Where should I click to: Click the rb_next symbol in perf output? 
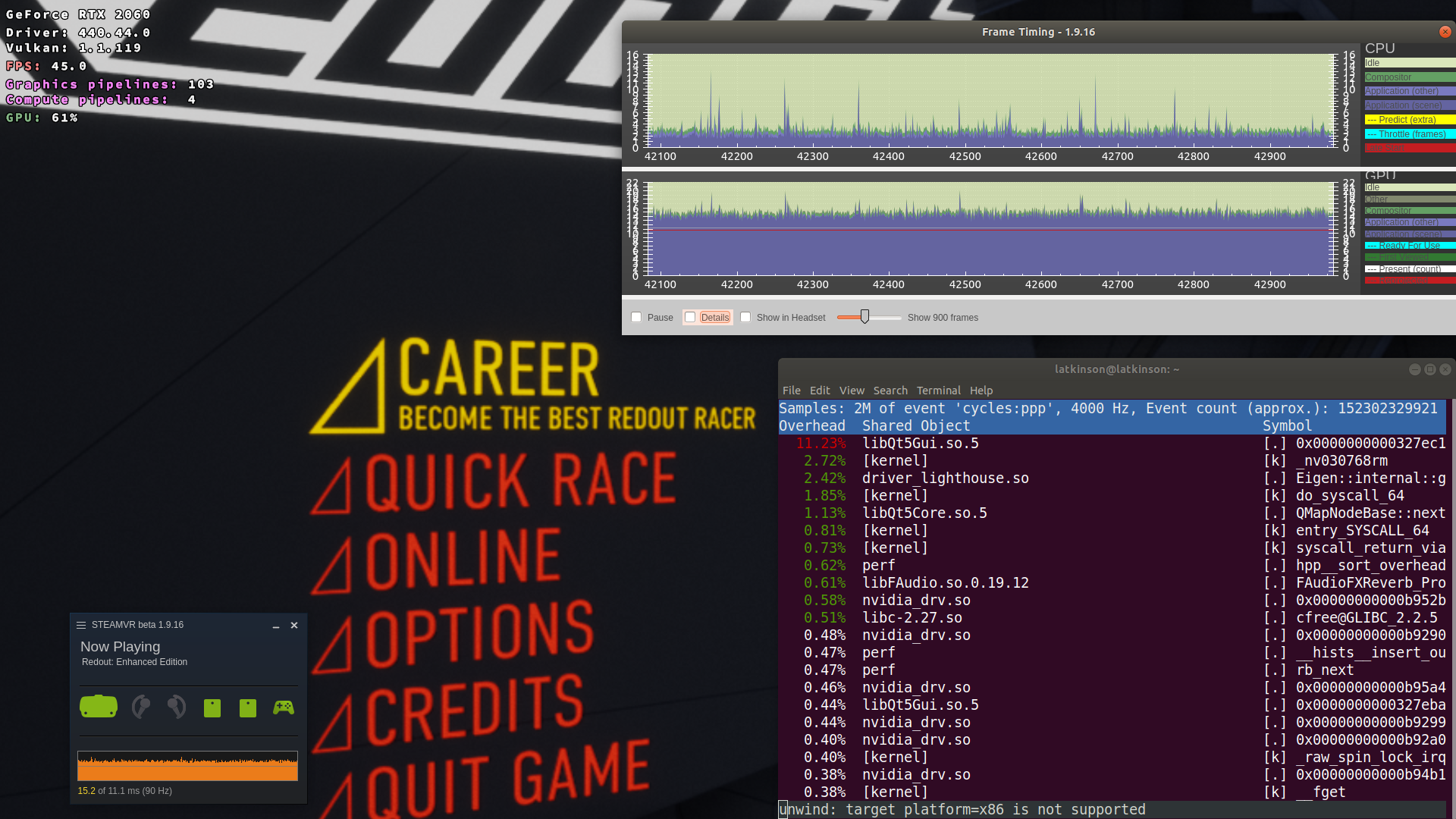[1325, 670]
